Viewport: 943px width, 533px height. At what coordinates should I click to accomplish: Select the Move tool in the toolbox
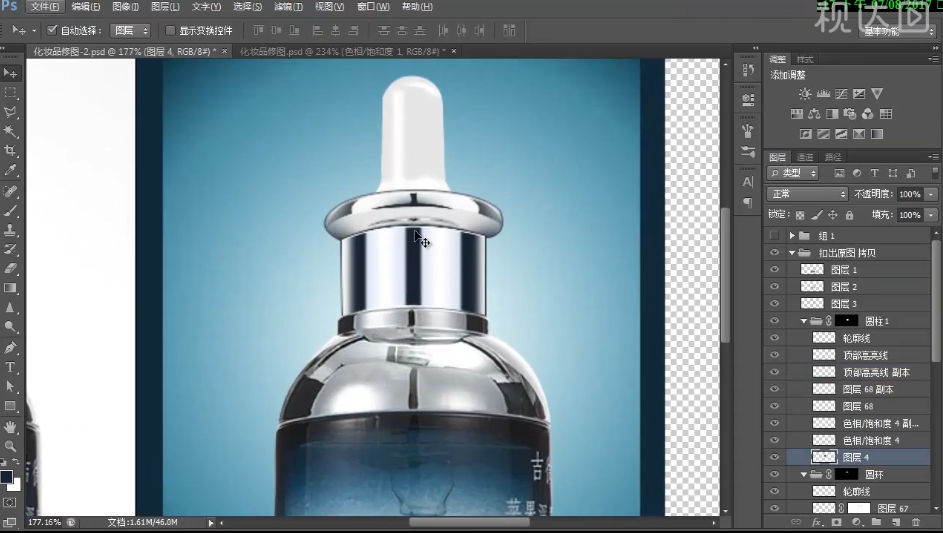pos(10,73)
